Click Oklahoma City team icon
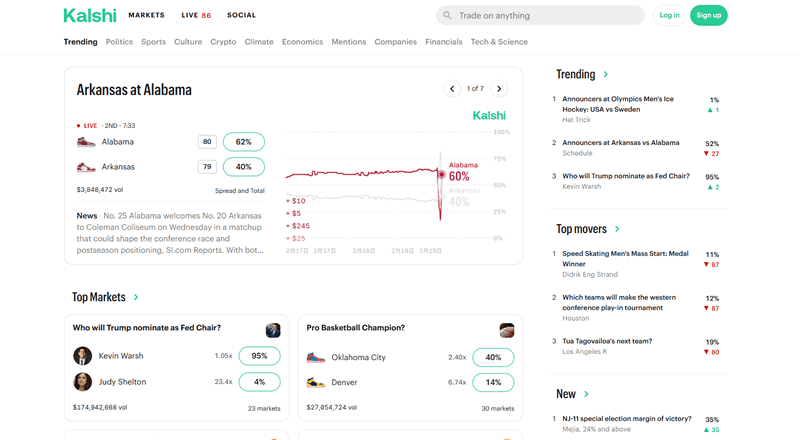Image resolution: width=800 pixels, height=440 pixels. (x=316, y=357)
